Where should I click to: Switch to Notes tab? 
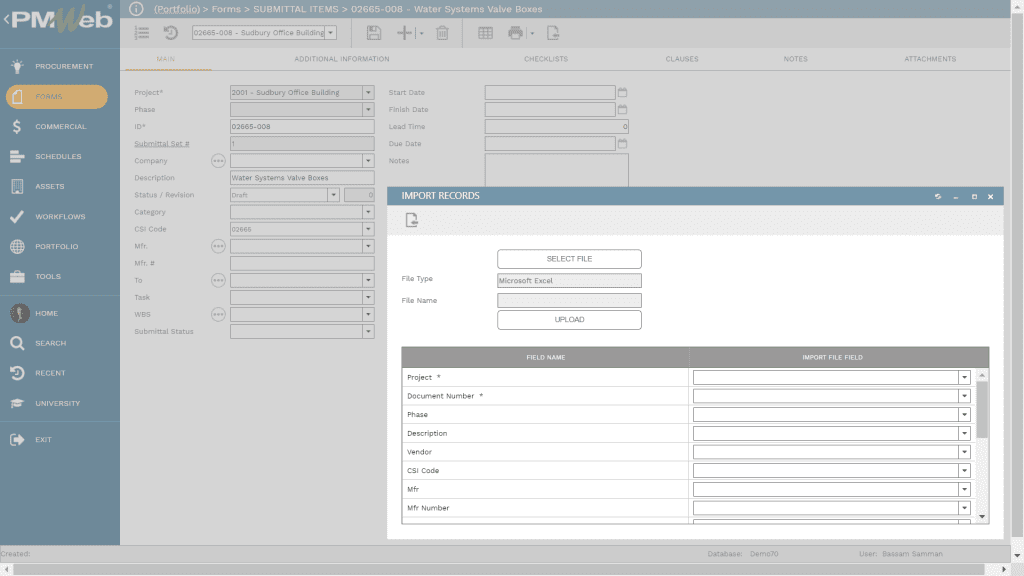(x=795, y=59)
